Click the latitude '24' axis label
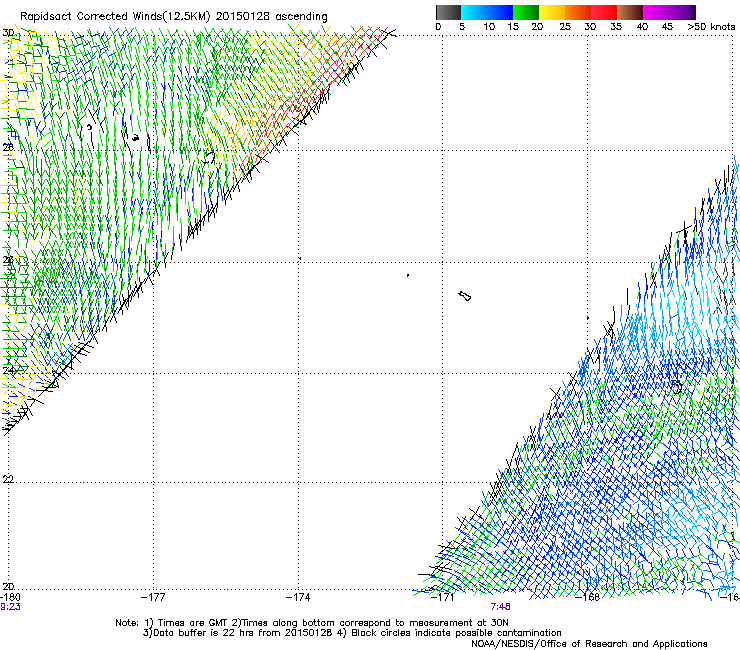 (x=8, y=370)
